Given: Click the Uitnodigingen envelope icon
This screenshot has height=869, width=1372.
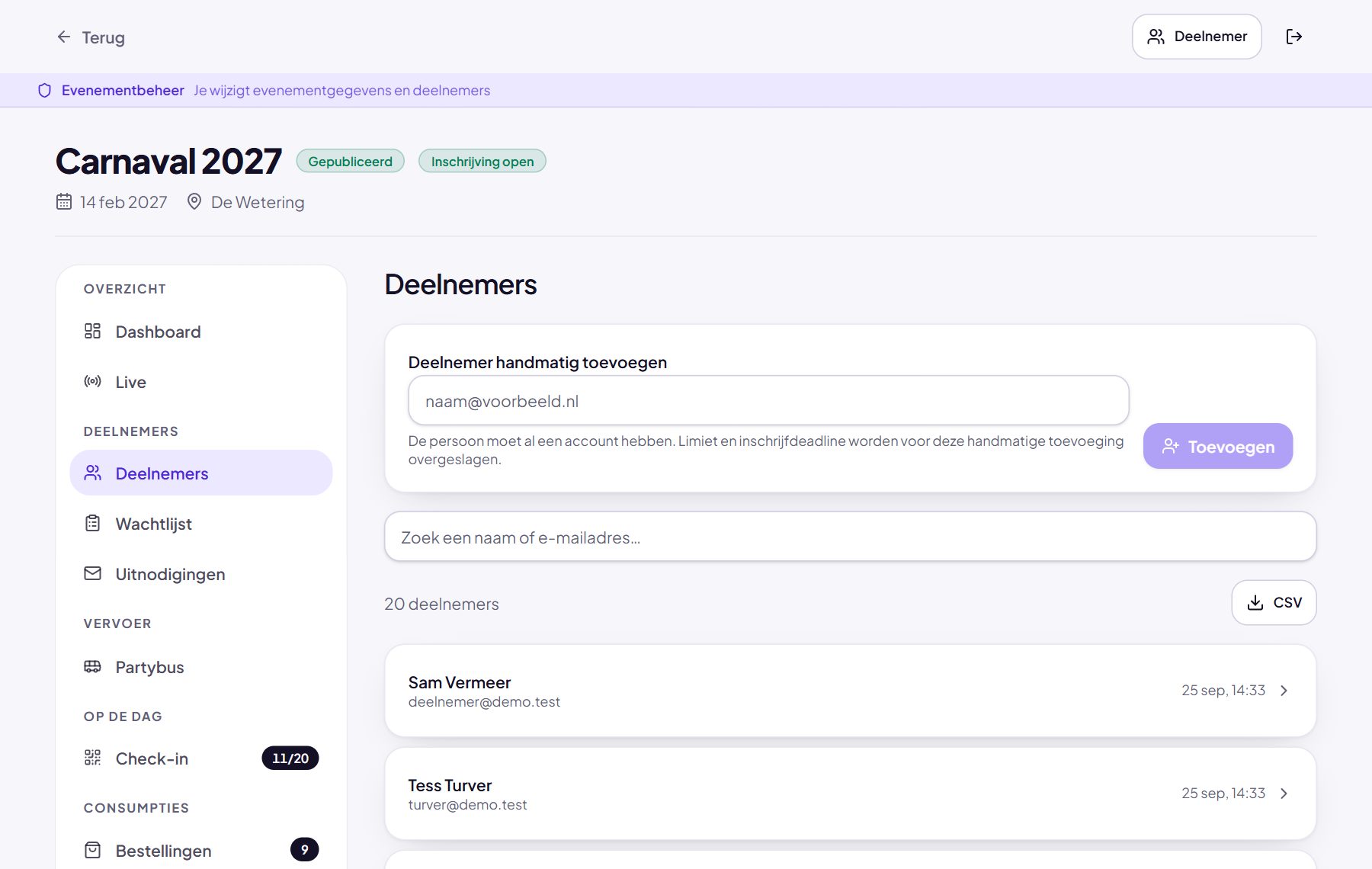Looking at the screenshot, I should (x=92, y=573).
